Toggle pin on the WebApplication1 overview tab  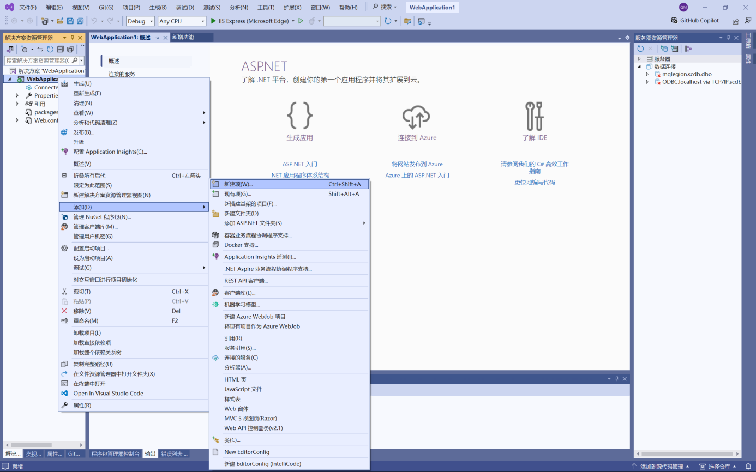(158, 37)
